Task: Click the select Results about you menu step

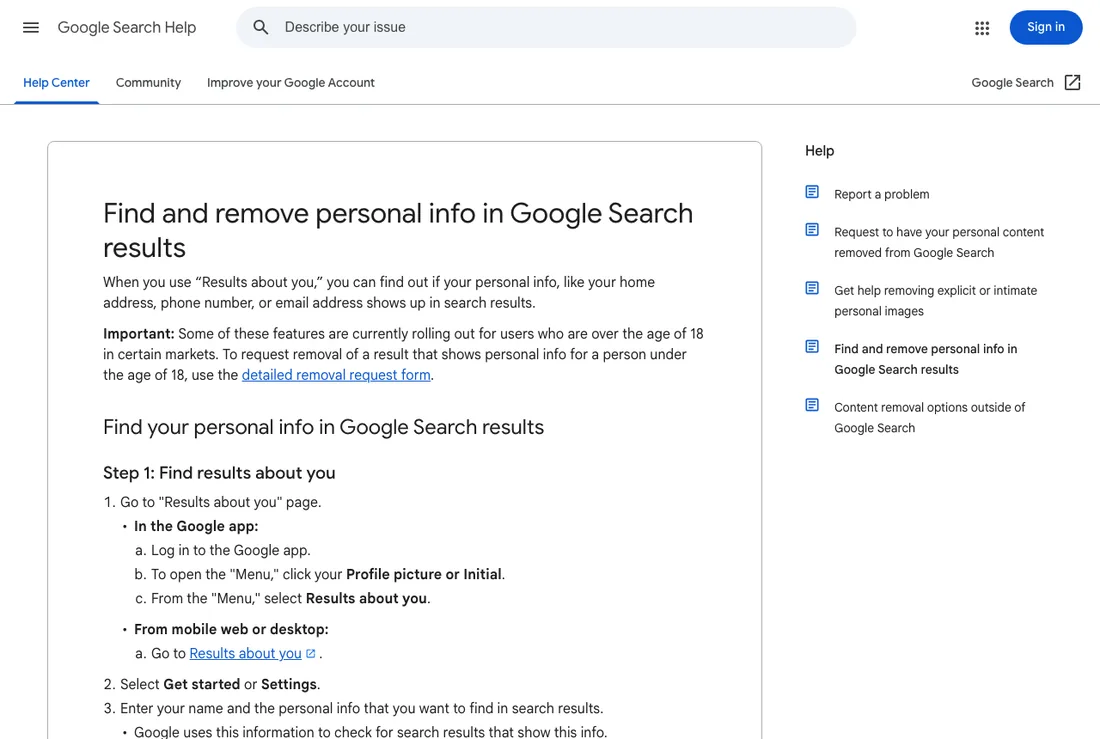Action: pos(290,599)
